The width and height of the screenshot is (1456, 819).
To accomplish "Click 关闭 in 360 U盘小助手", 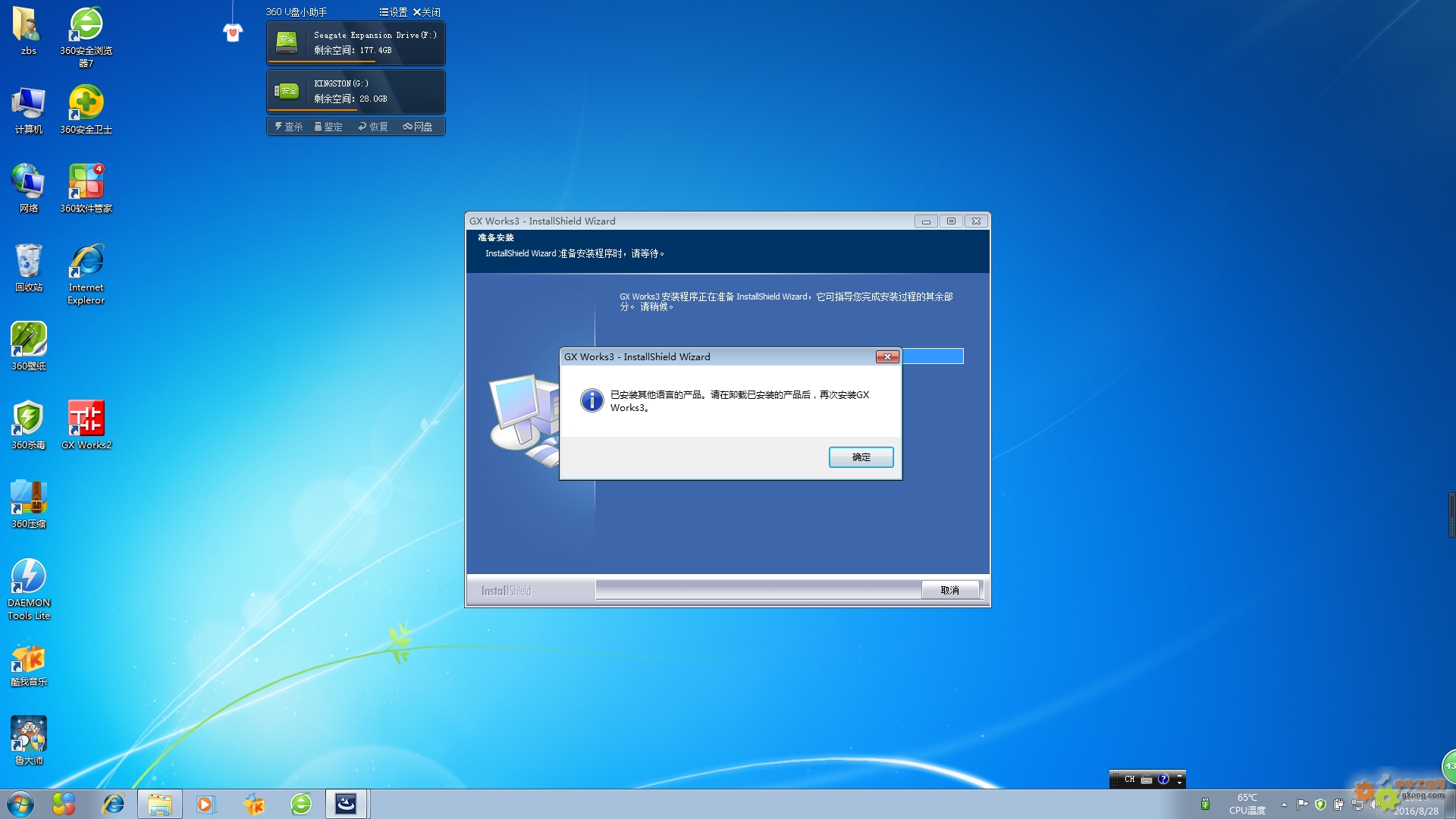I will [427, 12].
